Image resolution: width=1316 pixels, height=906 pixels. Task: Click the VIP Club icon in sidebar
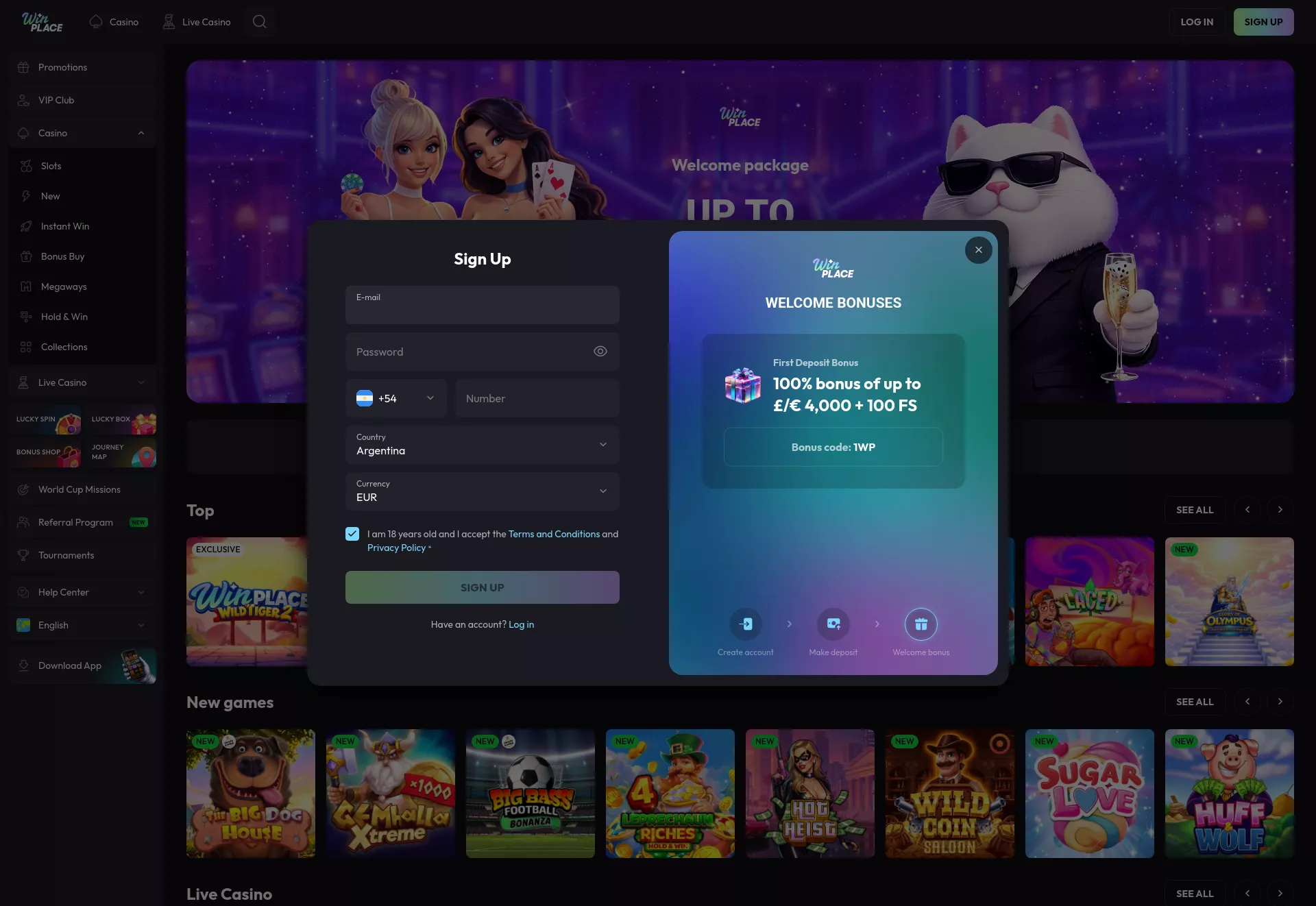click(x=23, y=100)
